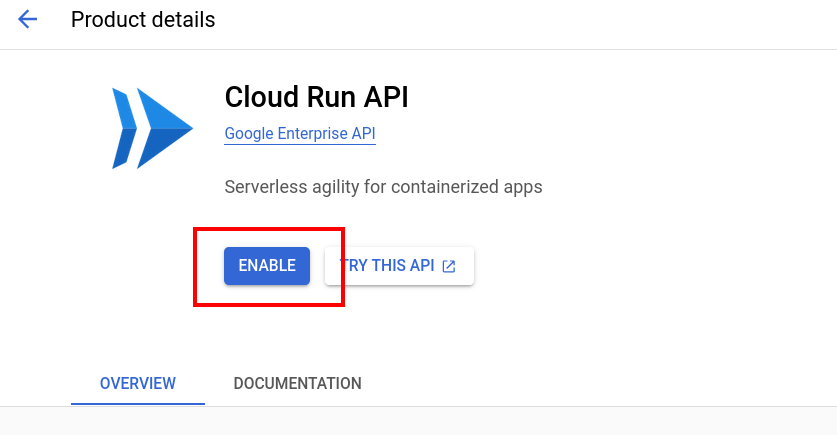Screen dimensions: 837x435
Task: Switch to the Documentation tab
Action: coord(297,383)
